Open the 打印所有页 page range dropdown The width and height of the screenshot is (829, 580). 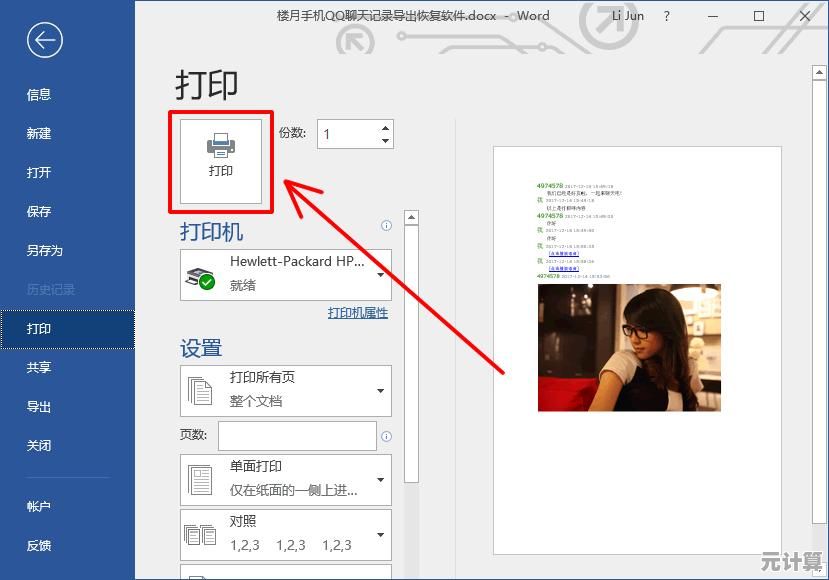tap(380, 391)
